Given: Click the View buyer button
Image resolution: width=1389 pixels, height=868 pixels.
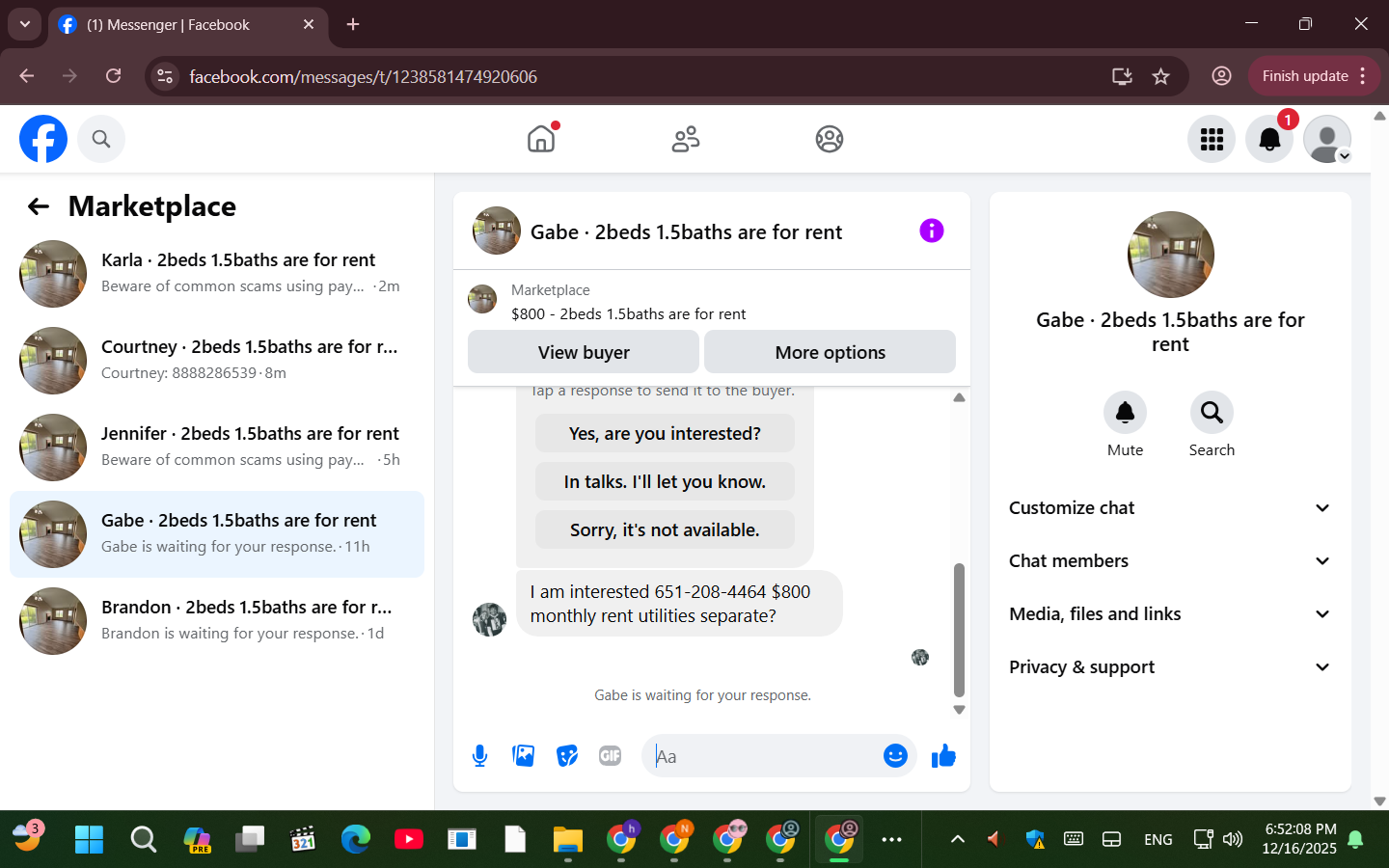Looking at the screenshot, I should [584, 352].
